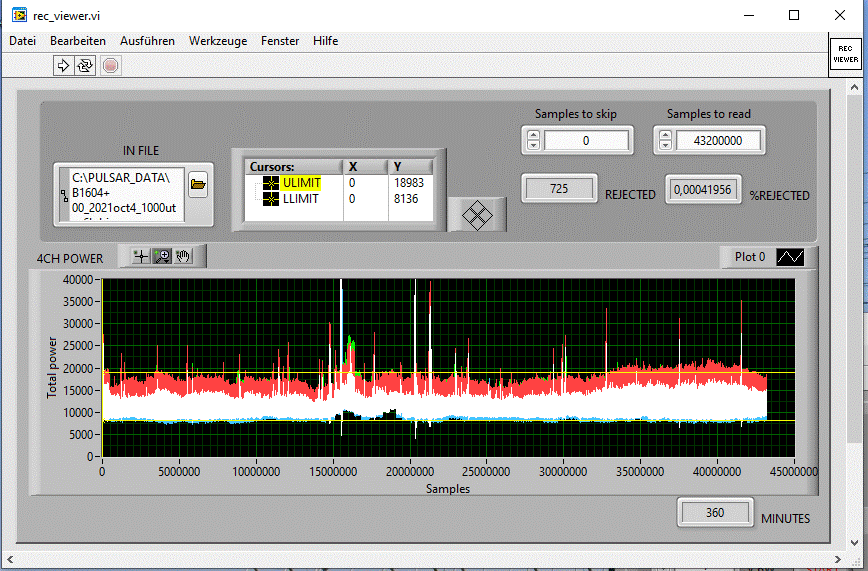
Task: Click the vertical scrollbar down arrow
Action: (x=854, y=543)
